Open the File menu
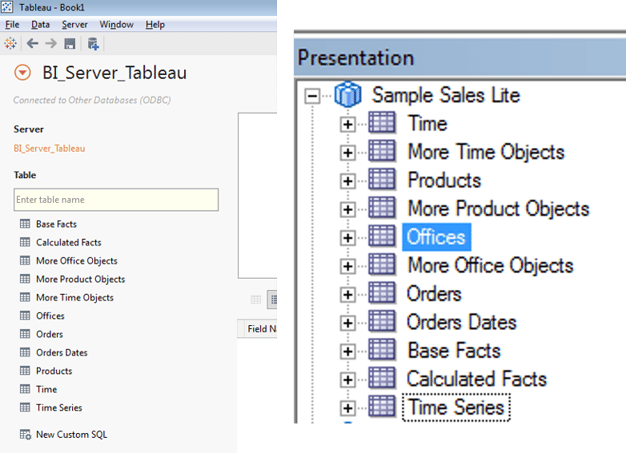Image resolution: width=626 pixels, height=453 pixels. tap(12, 24)
